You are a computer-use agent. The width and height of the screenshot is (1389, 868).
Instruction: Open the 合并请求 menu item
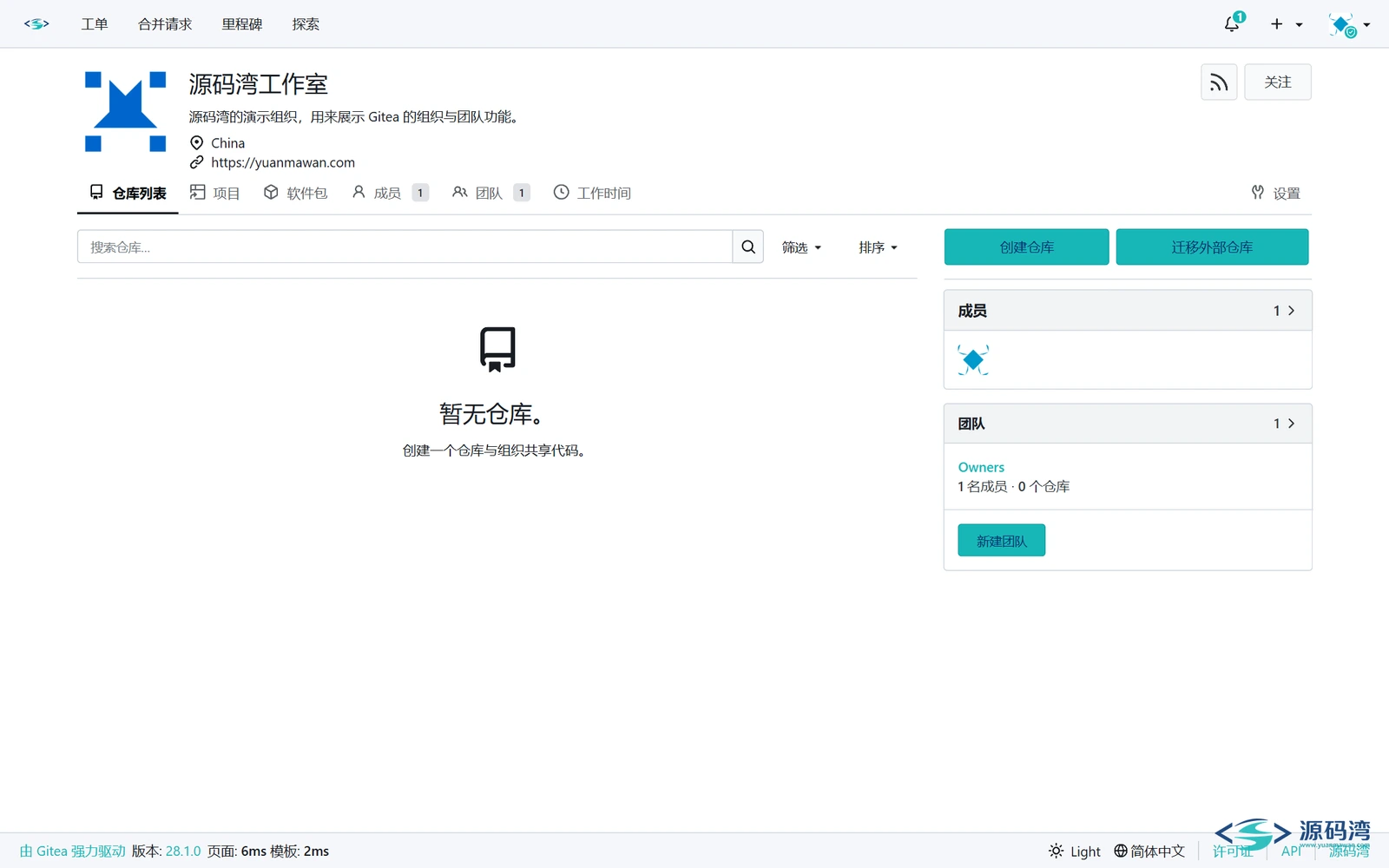pyautogui.click(x=165, y=24)
